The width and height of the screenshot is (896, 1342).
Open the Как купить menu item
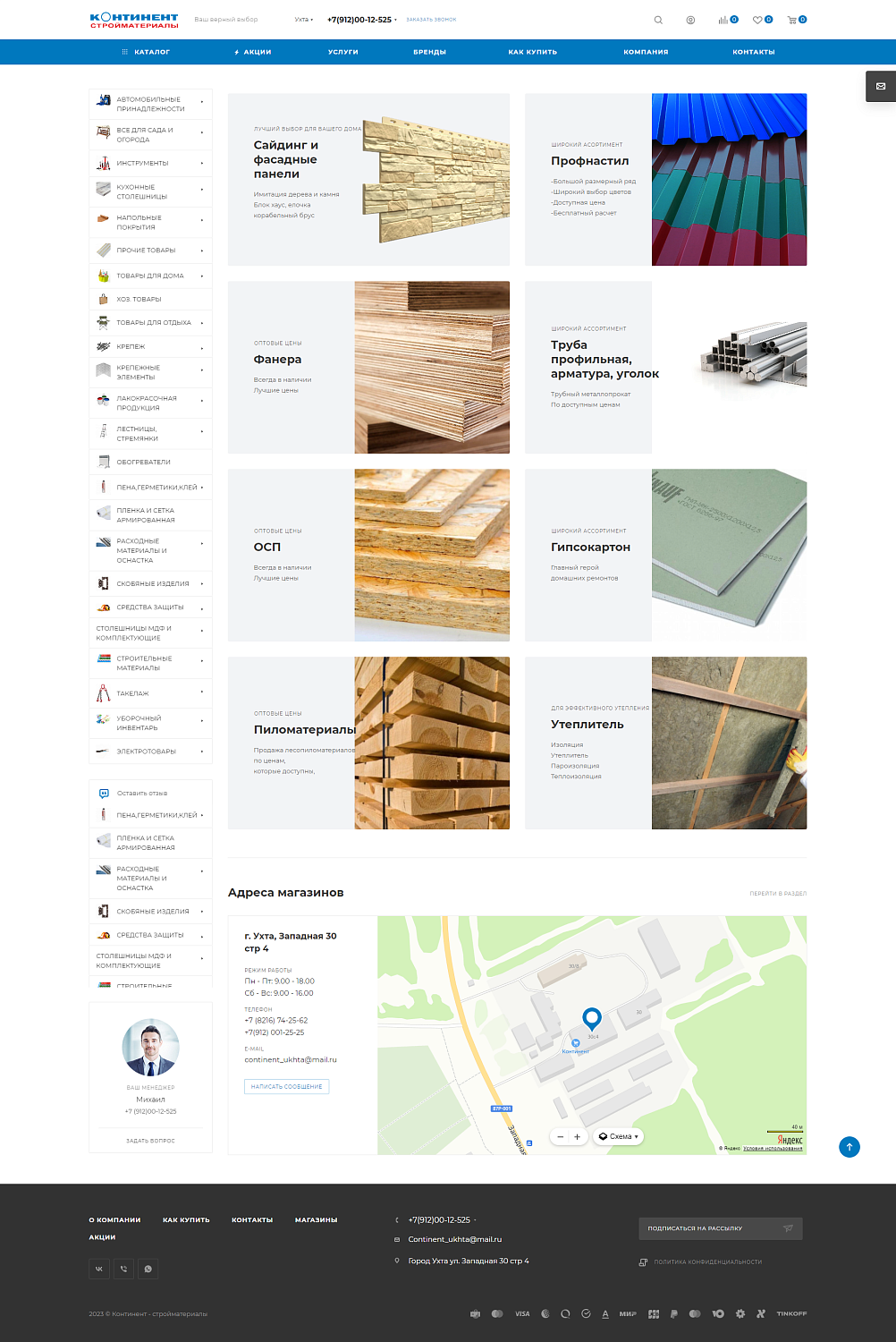pyautogui.click(x=533, y=52)
